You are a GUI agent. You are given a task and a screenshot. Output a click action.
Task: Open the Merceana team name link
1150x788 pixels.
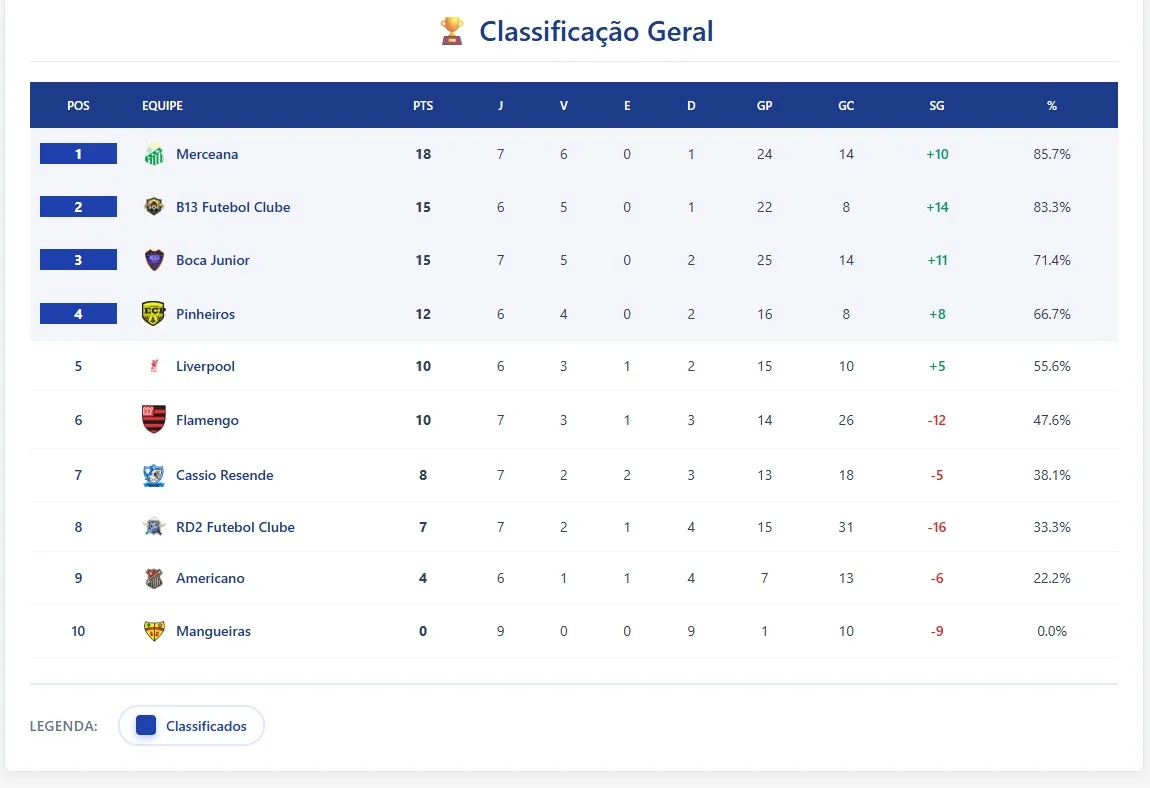[207, 154]
